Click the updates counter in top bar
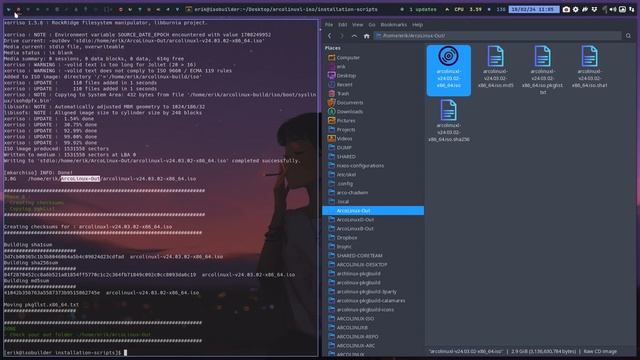This screenshot has width=640, height=360. pos(423,9)
